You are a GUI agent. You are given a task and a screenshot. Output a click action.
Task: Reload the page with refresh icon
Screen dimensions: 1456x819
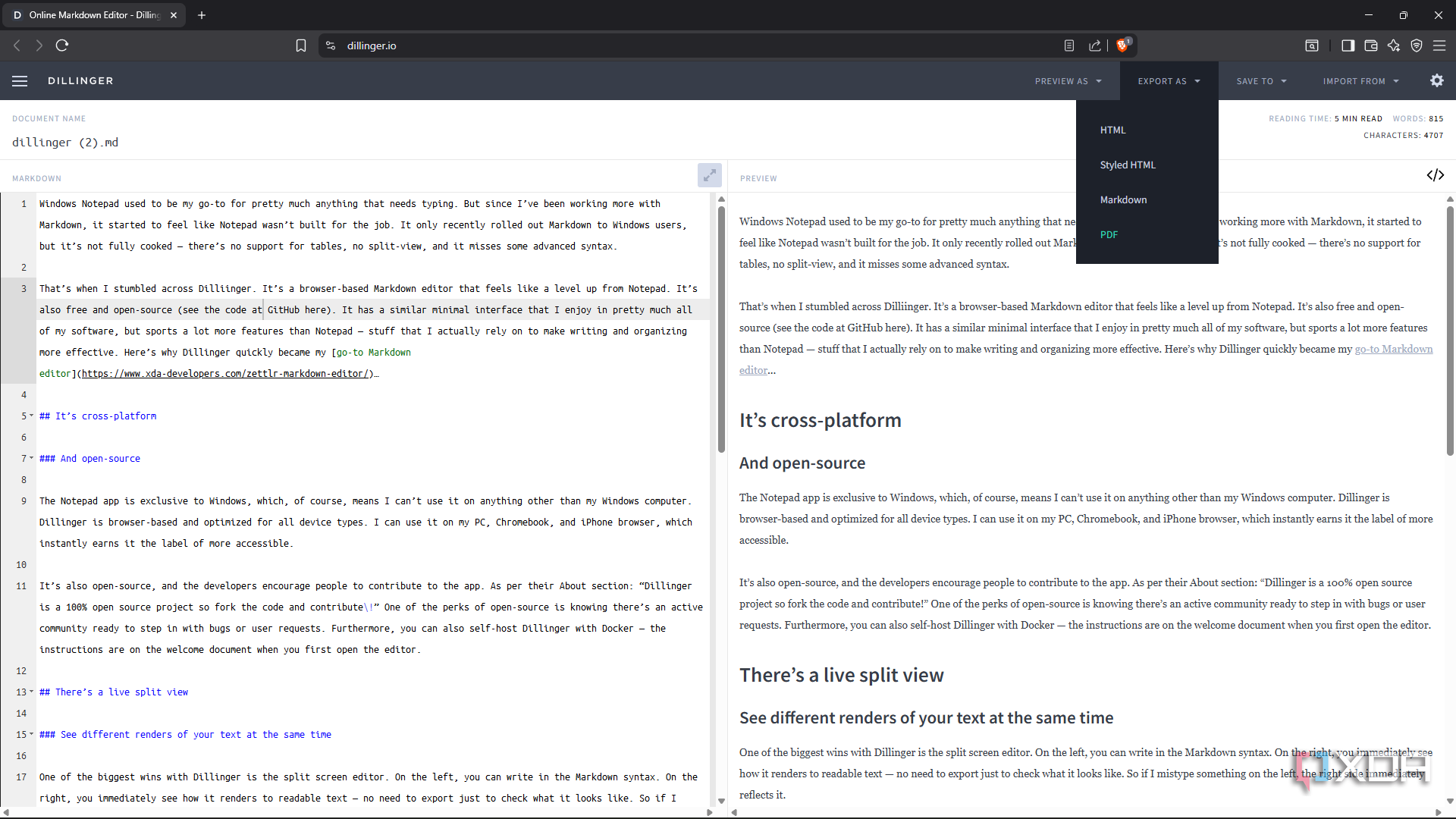pos(62,45)
